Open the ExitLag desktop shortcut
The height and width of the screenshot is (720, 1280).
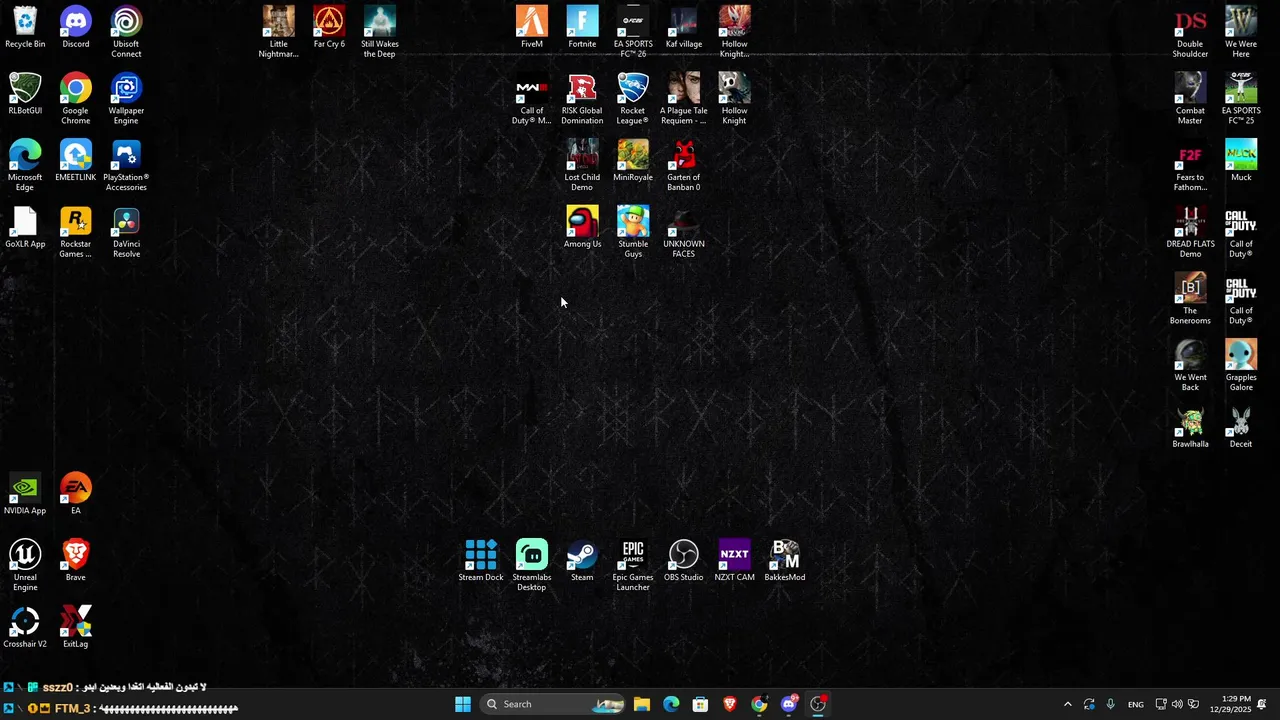[x=76, y=628]
